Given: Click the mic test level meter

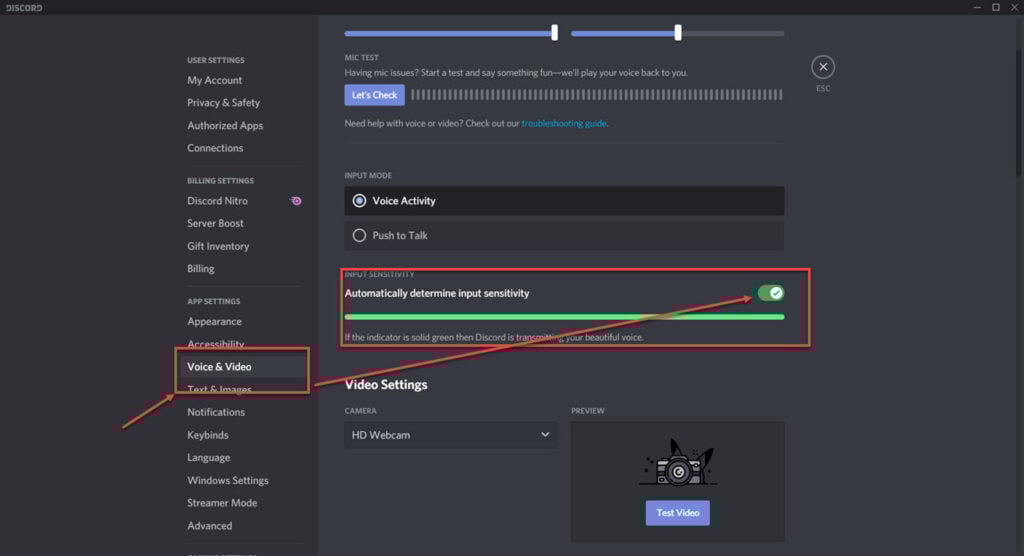Looking at the screenshot, I should pyautogui.click(x=596, y=95).
